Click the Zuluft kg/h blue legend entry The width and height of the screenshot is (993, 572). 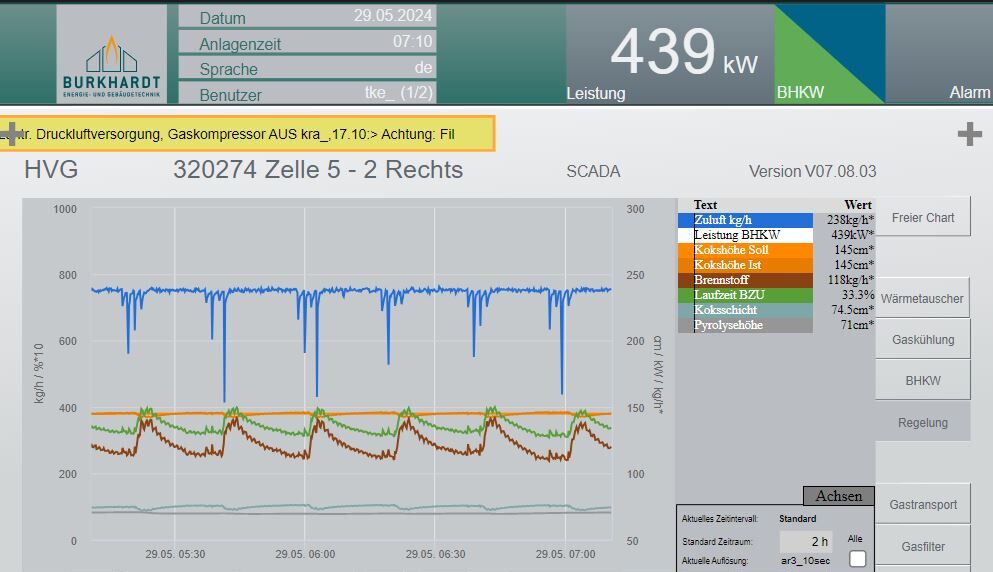pyautogui.click(x=745, y=220)
